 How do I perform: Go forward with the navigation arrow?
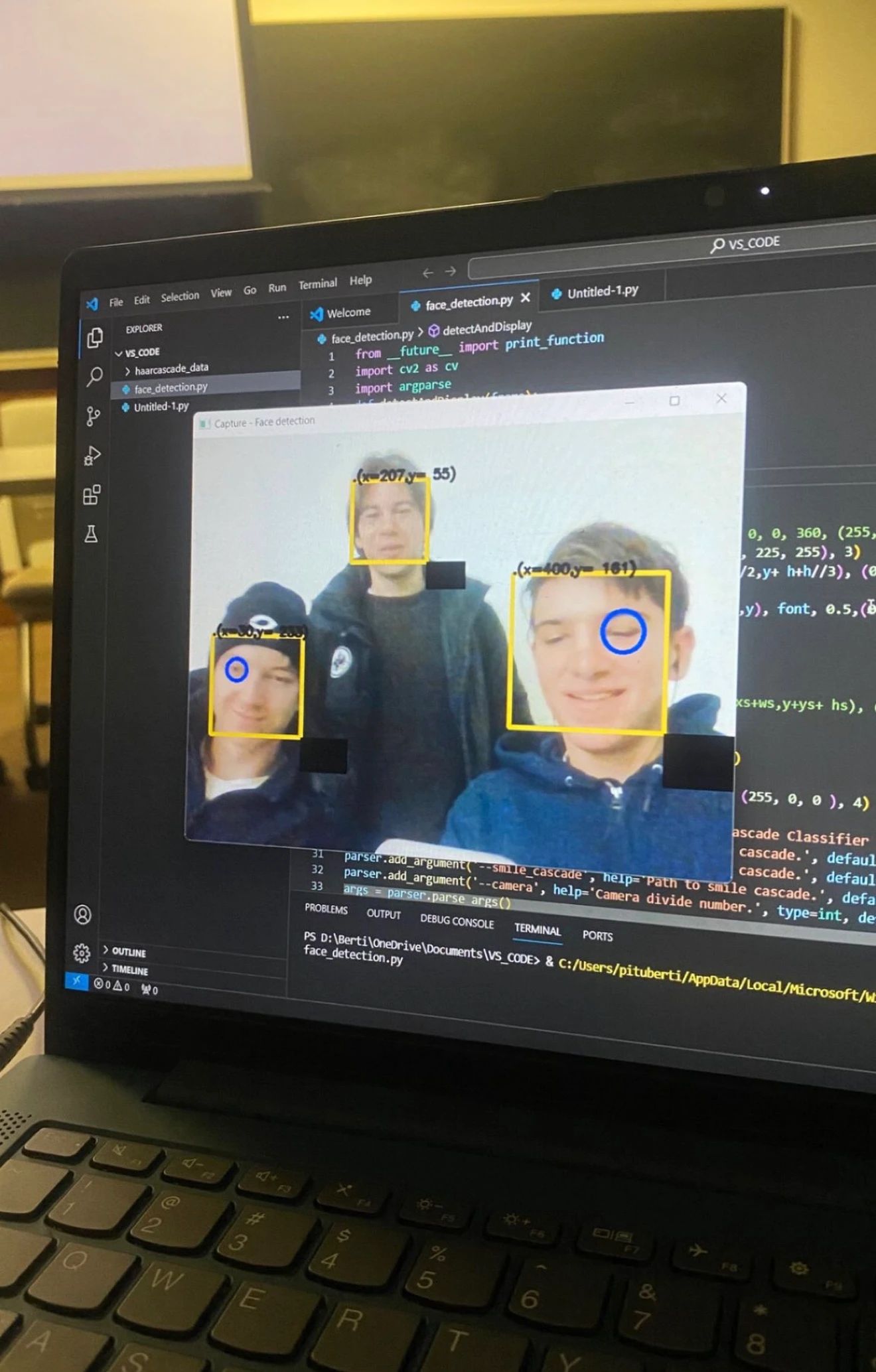pyautogui.click(x=451, y=271)
